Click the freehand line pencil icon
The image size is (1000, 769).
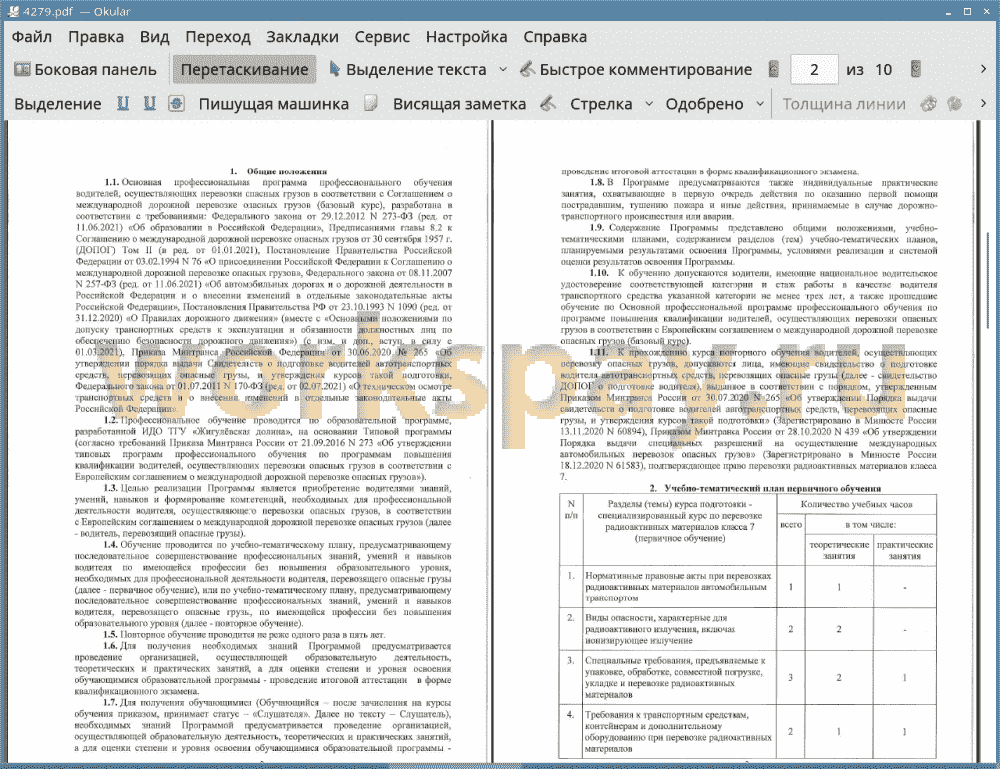[x=548, y=104]
